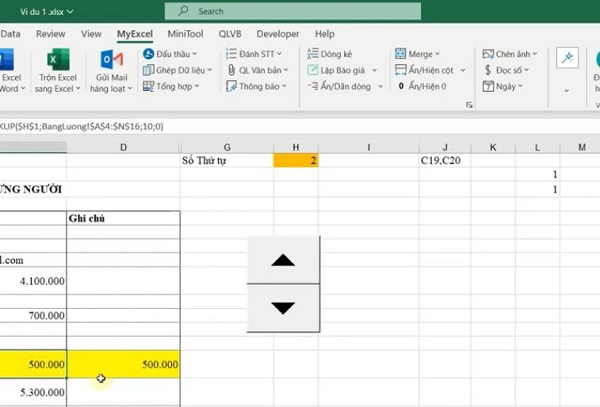Expand the Lập Báo giá dropdown arrow

pos(374,70)
